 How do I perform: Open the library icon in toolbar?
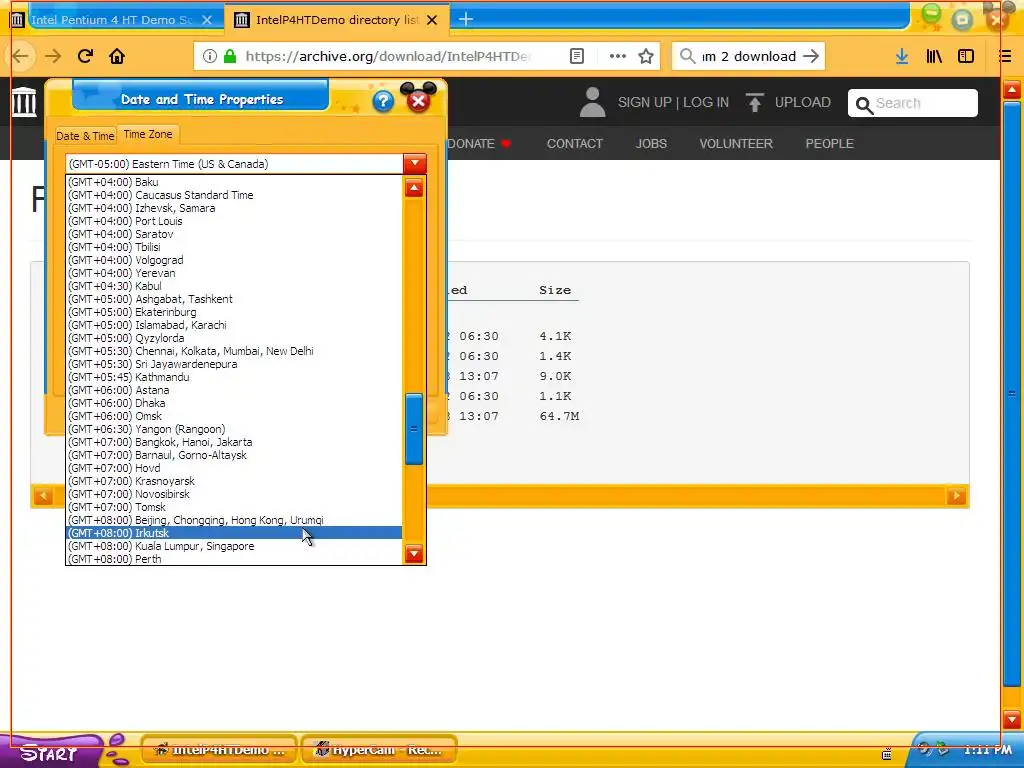tap(935, 56)
